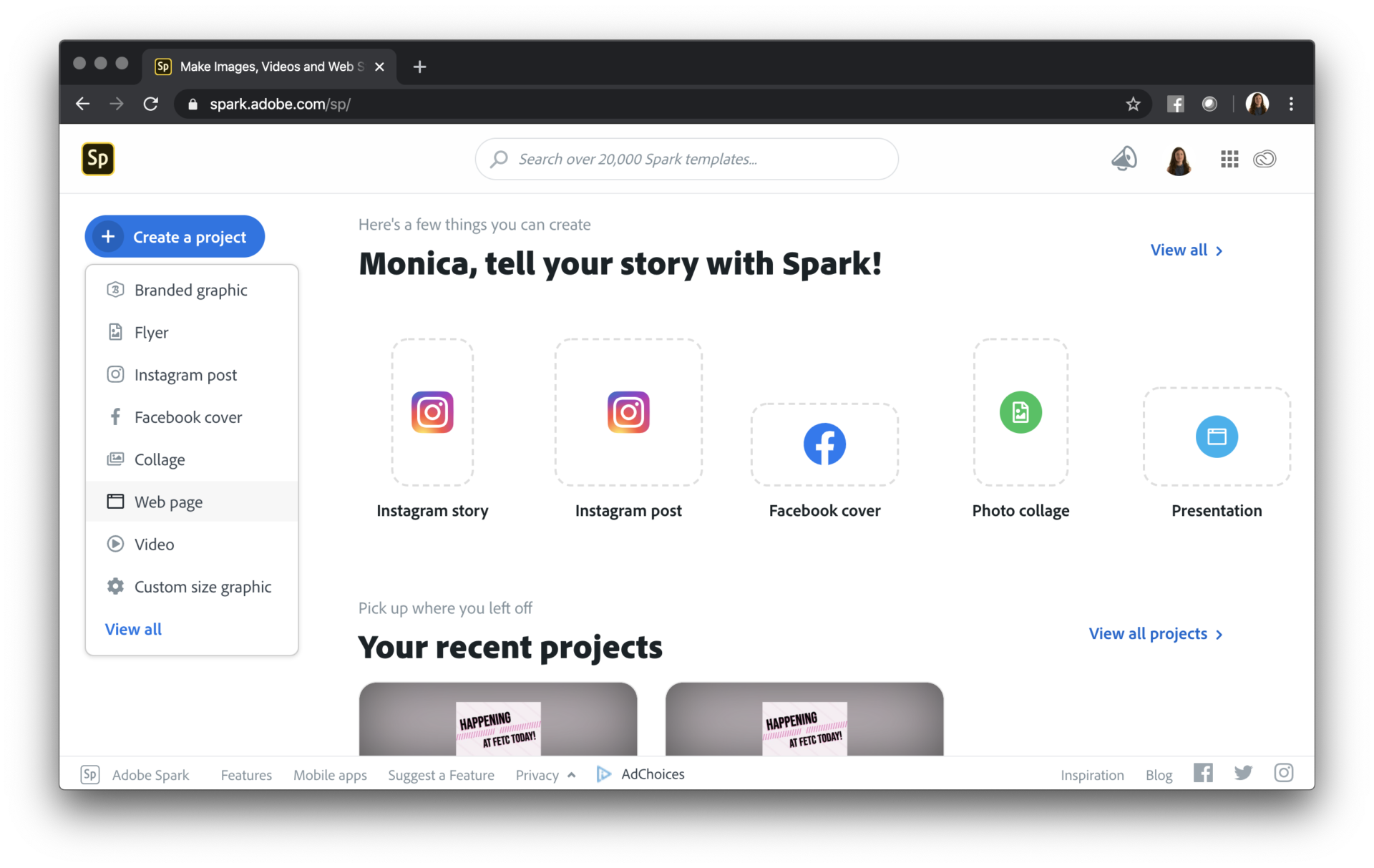This screenshot has width=1374, height=868.
Task: Open the user profile avatar menu
Action: pos(1179,160)
